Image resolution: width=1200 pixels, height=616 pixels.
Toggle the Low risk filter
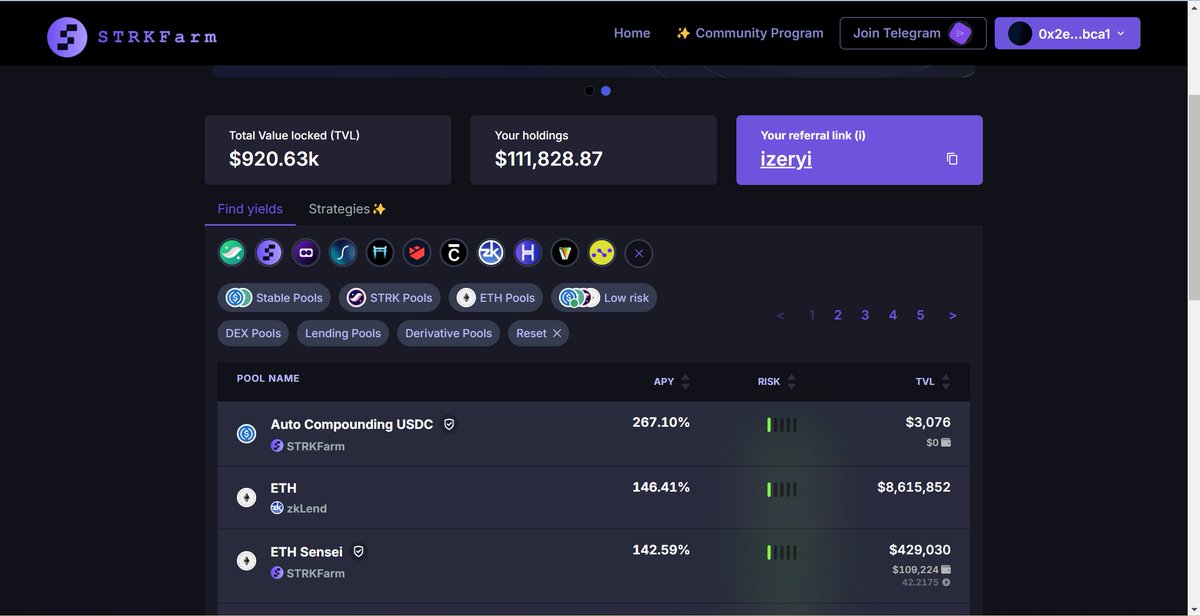(x=604, y=298)
